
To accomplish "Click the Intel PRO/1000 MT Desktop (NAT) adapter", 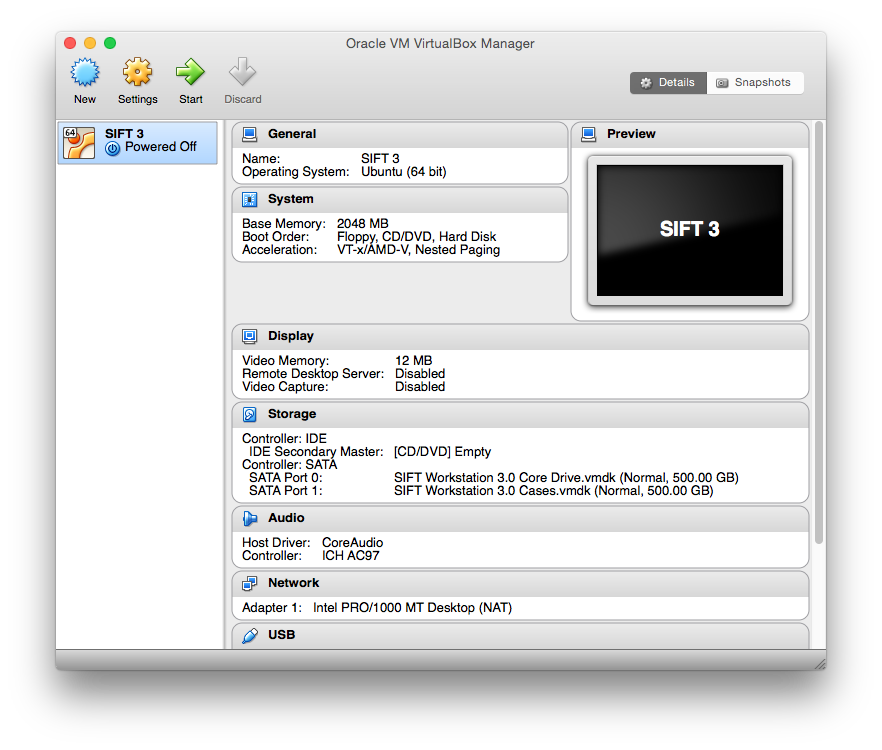I will (x=412, y=608).
